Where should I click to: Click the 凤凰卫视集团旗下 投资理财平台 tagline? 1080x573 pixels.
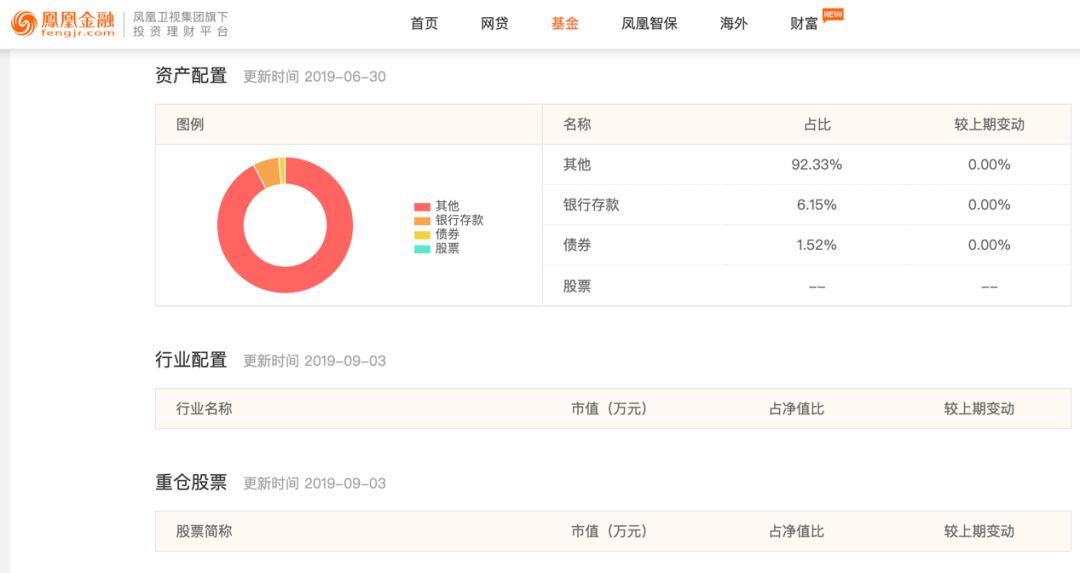coord(180,24)
